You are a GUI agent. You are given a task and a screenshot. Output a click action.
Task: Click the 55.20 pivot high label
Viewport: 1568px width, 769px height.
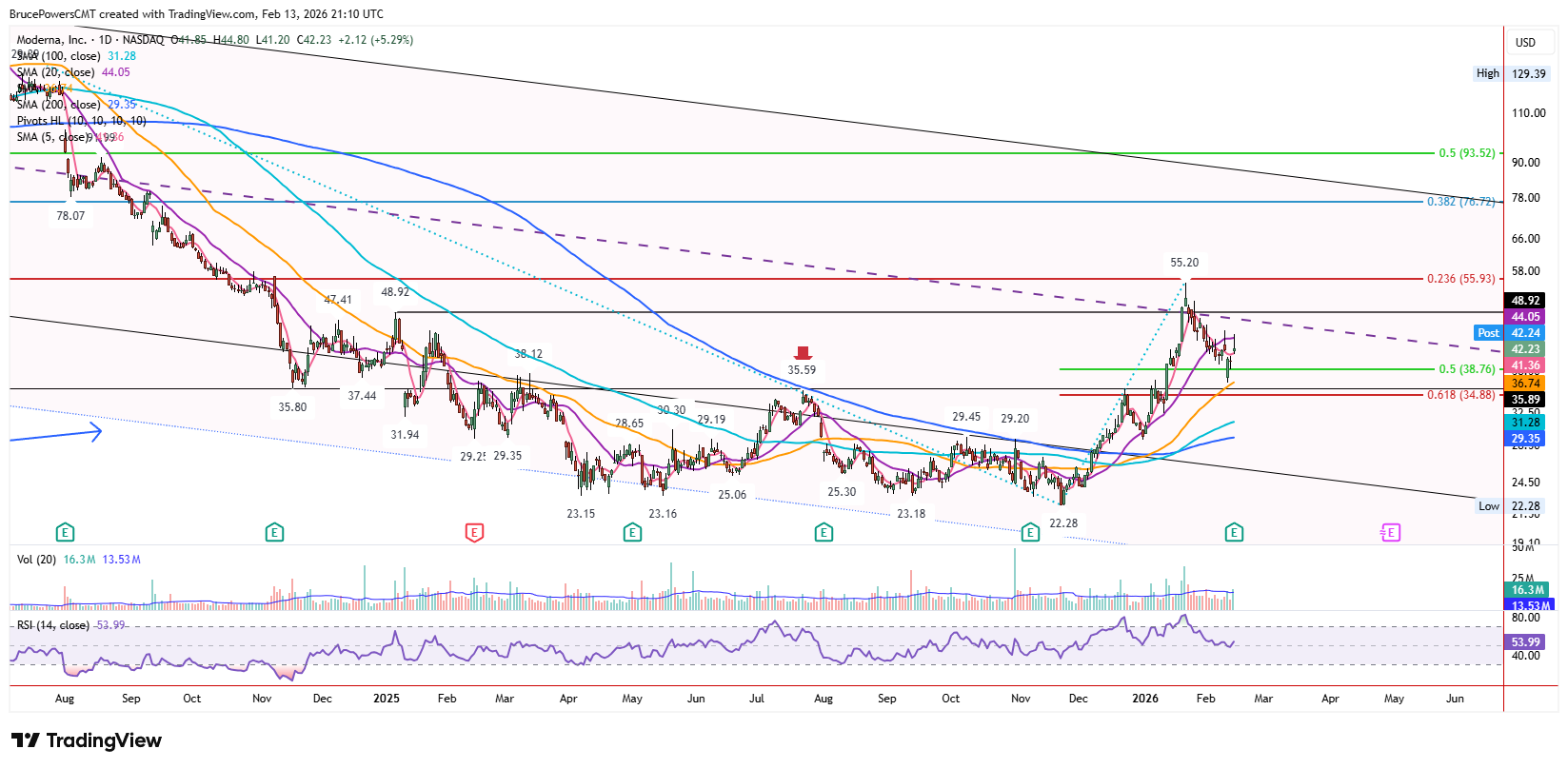coord(1184,263)
